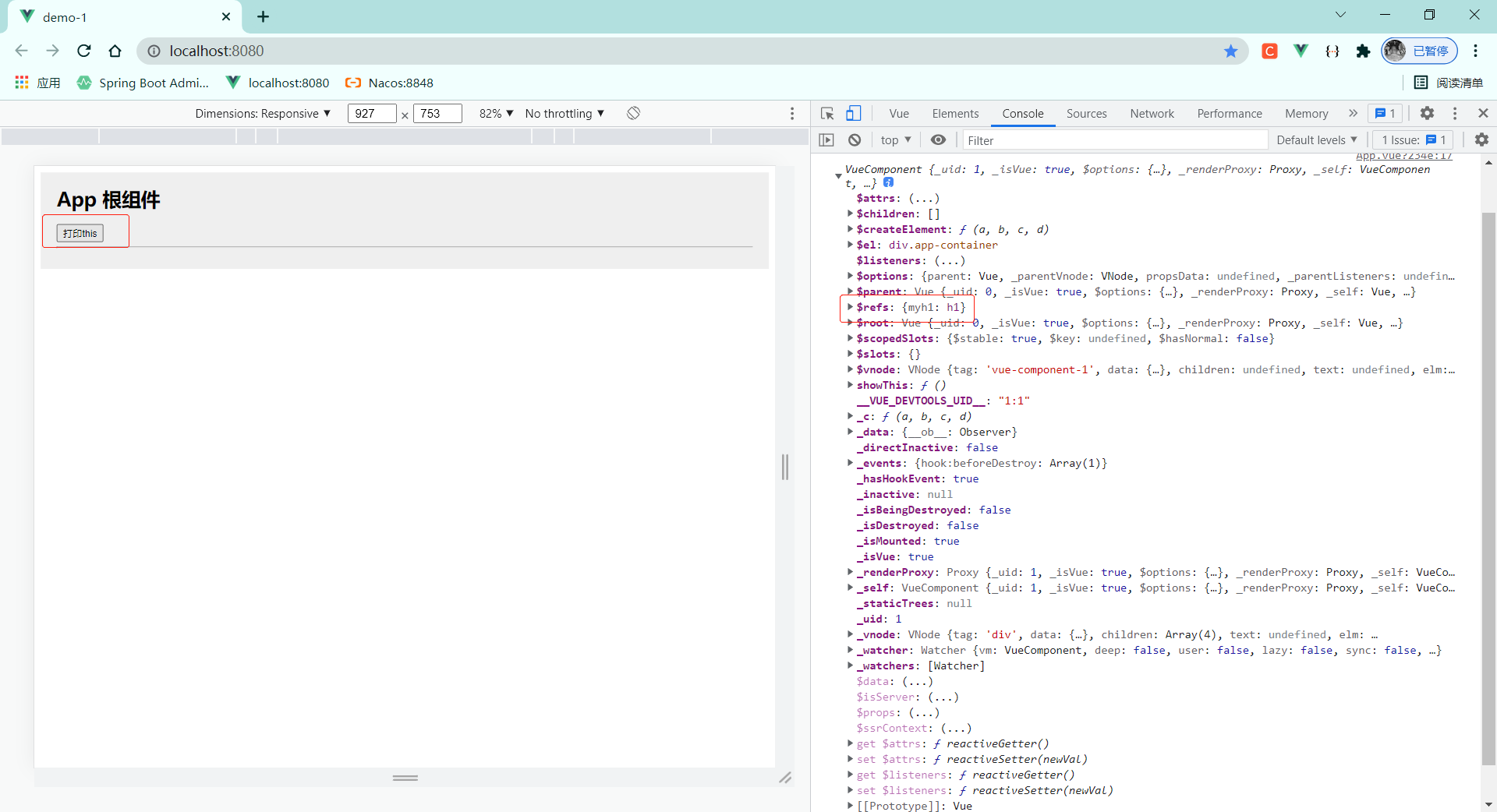The width and height of the screenshot is (1497, 812).
Task: Reload the page
Action: pos(84,51)
